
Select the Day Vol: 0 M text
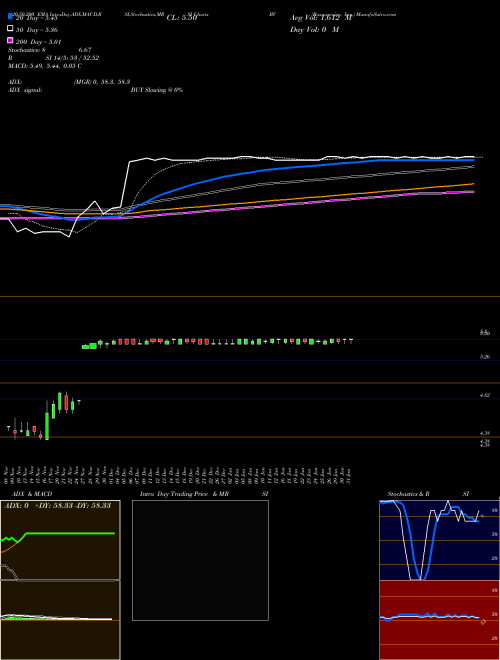pyautogui.click(x=314, y=30)
